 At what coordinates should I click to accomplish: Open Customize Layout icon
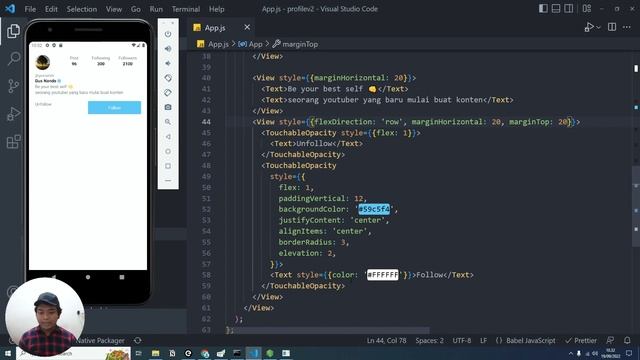point(587,9)
